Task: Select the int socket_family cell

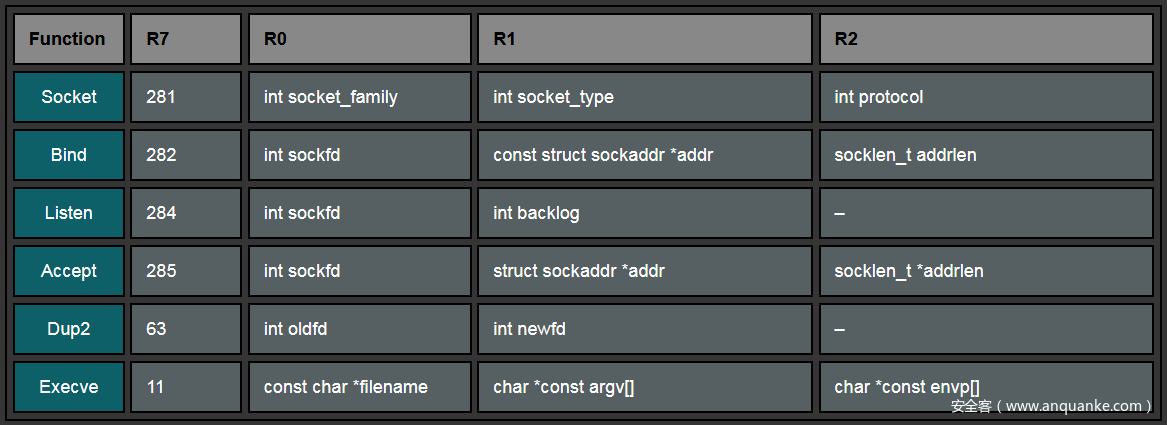Action: (x=359, y=97)
